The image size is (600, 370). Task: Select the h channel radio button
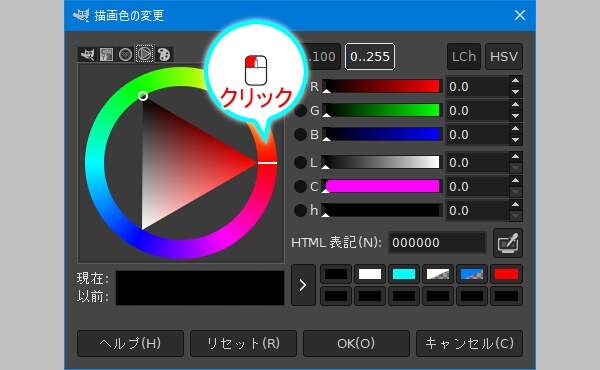(x=300, y=210)
